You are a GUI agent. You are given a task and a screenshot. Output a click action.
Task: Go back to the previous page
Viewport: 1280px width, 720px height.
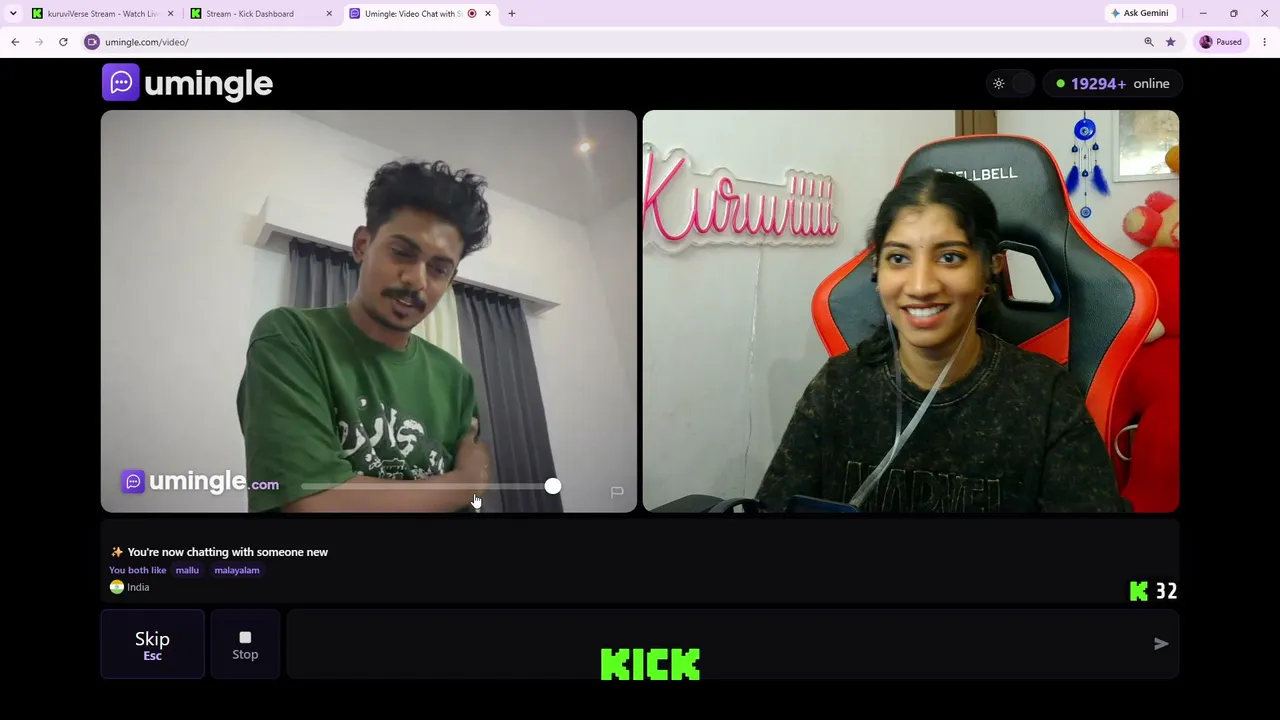15,42
